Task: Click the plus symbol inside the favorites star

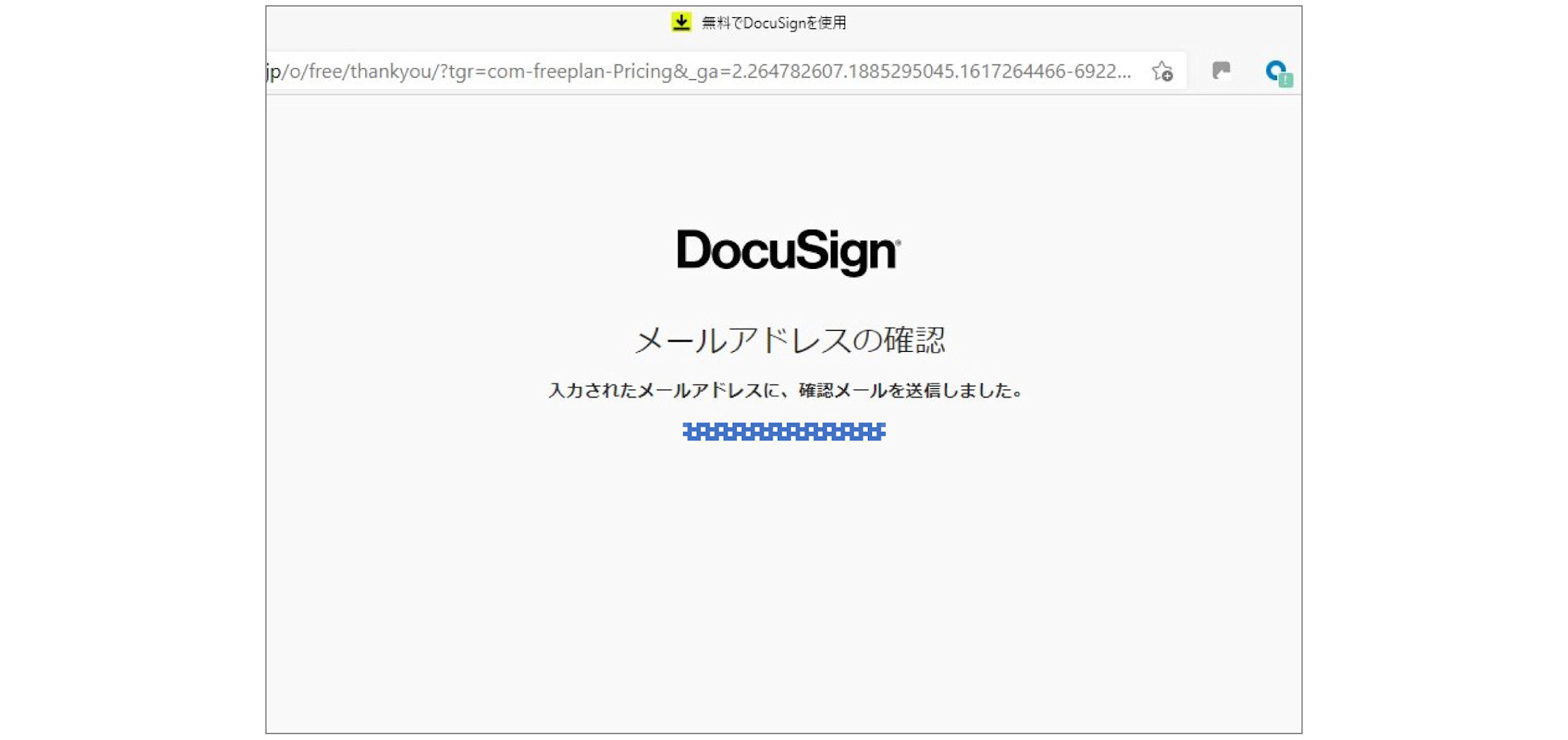Action: click(x=1166, y=76)
